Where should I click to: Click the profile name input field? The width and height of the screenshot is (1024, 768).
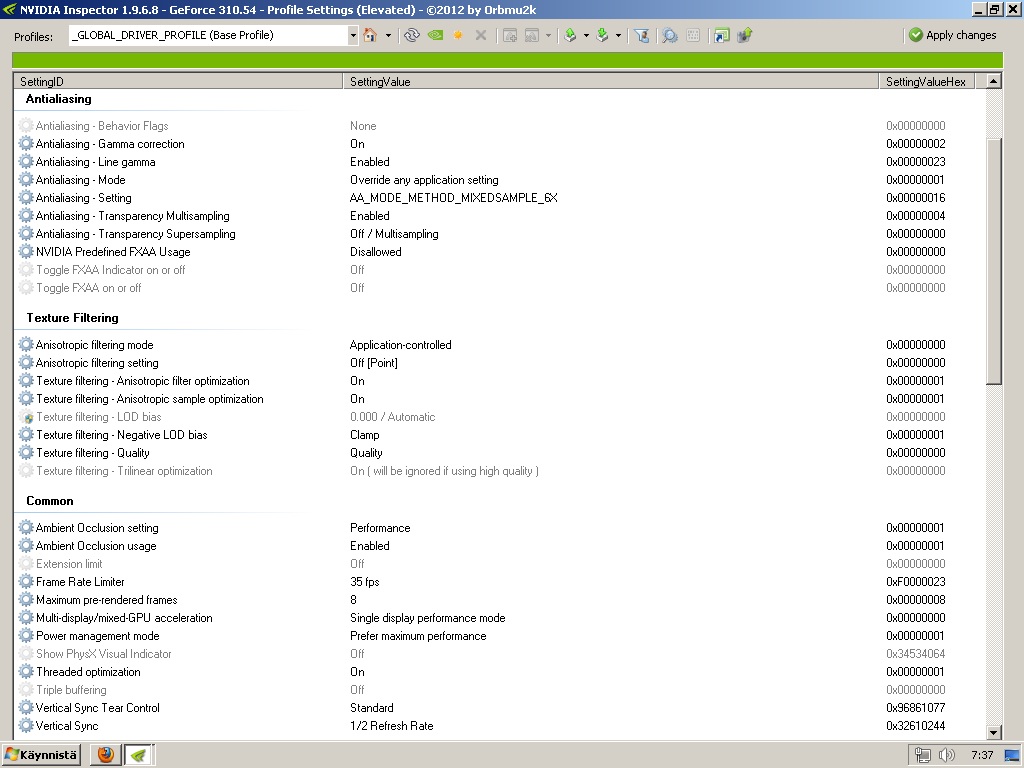pyautogui.click(x=208, y=35)
